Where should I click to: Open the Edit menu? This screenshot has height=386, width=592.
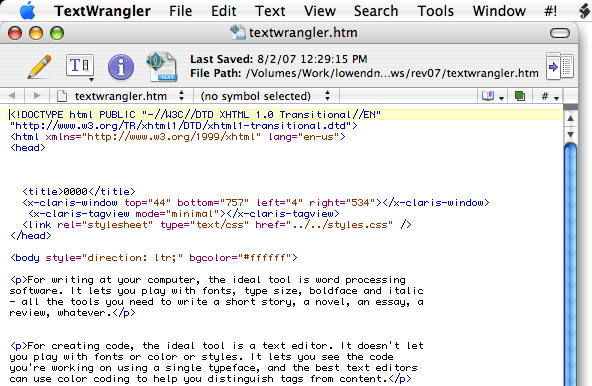[224, 11]
